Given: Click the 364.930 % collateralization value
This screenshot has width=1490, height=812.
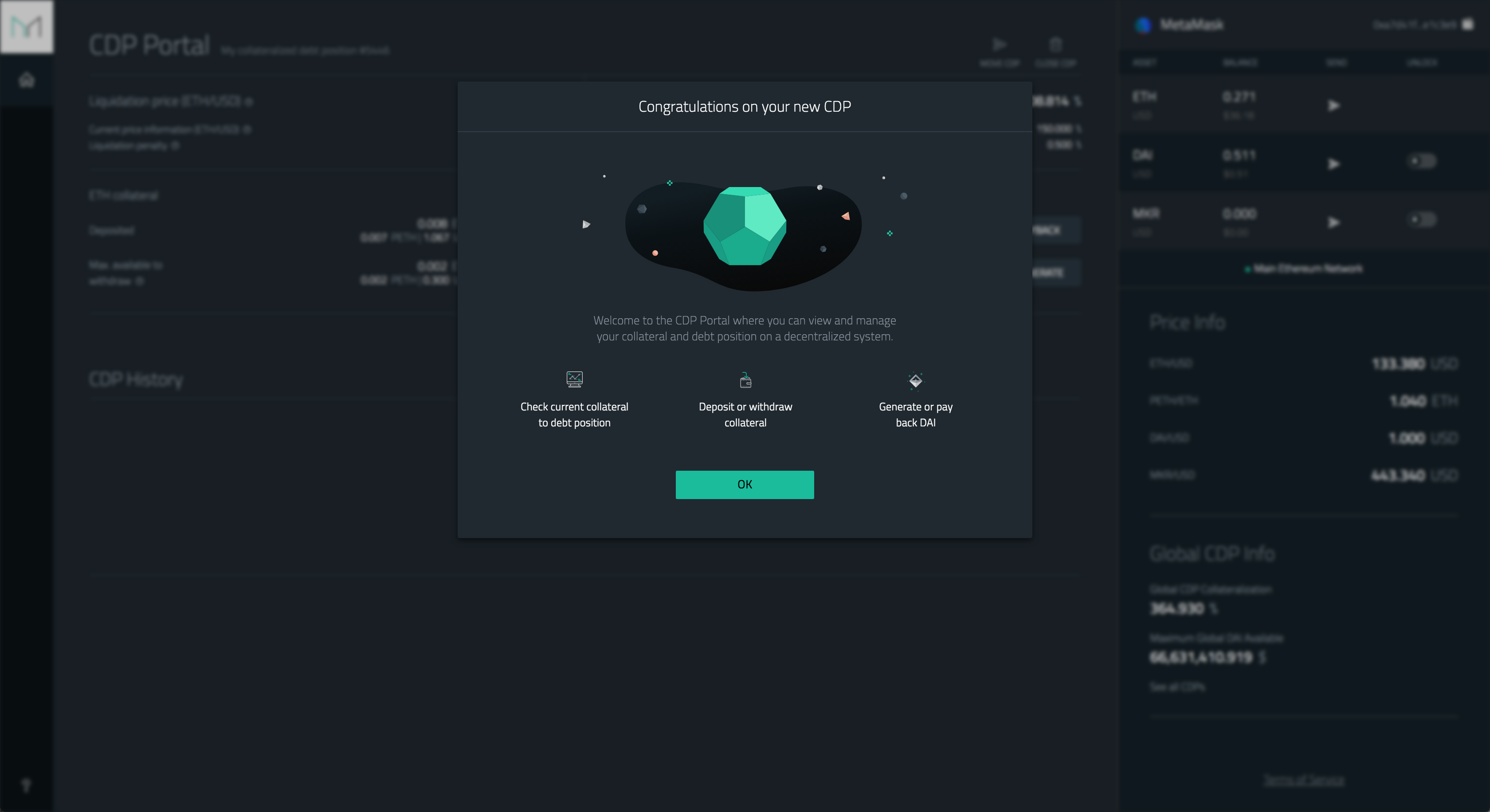Looking at the screenshot, I should click(1184, 608).
